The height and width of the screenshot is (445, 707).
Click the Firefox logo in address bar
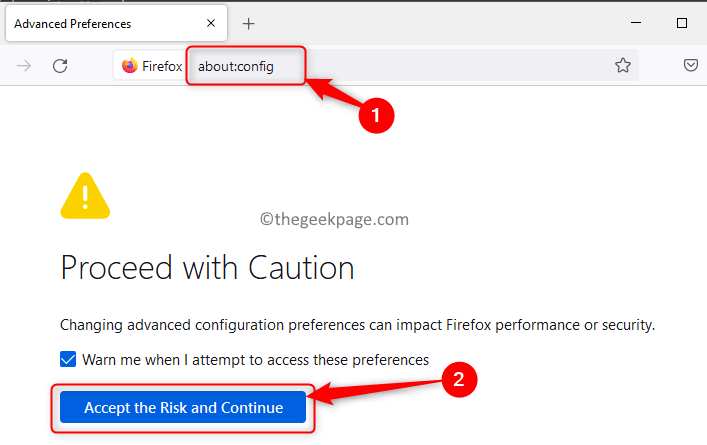(130, 66)
